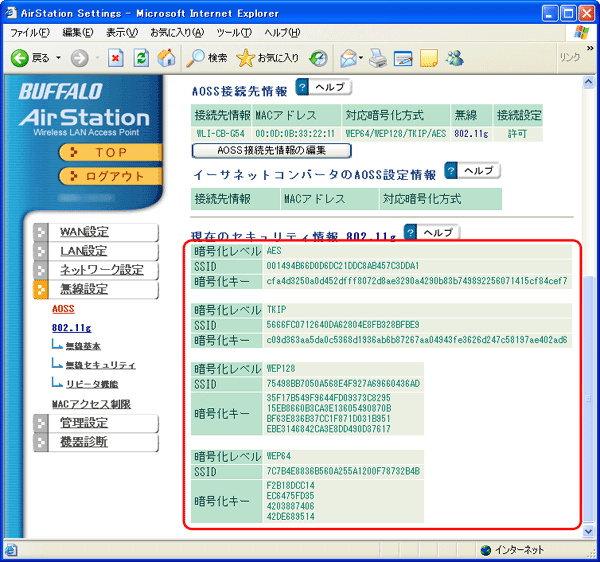The image size is (600, 562).
Task: Open the ツール(T) menu
Action: 234,33
